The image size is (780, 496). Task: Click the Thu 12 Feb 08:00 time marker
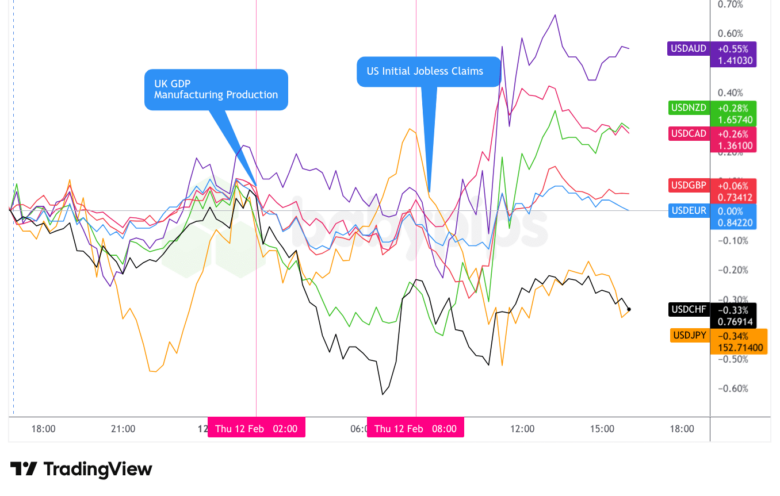click(415, 429)
